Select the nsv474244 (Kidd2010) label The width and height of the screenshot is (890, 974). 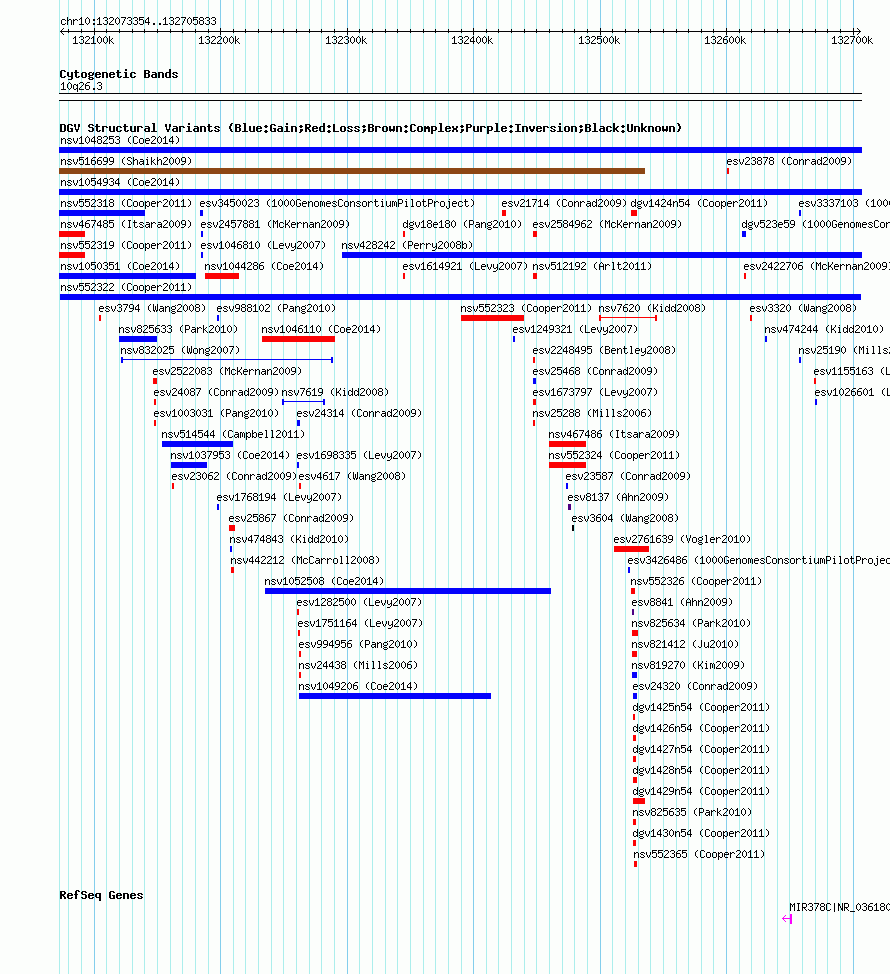coord(824,329)
